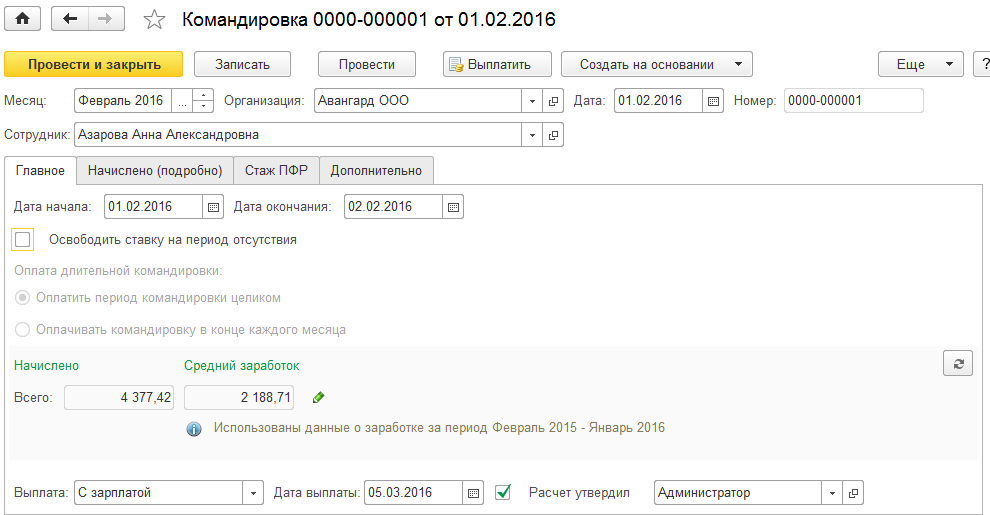Click the Начислено green heading

47,366
